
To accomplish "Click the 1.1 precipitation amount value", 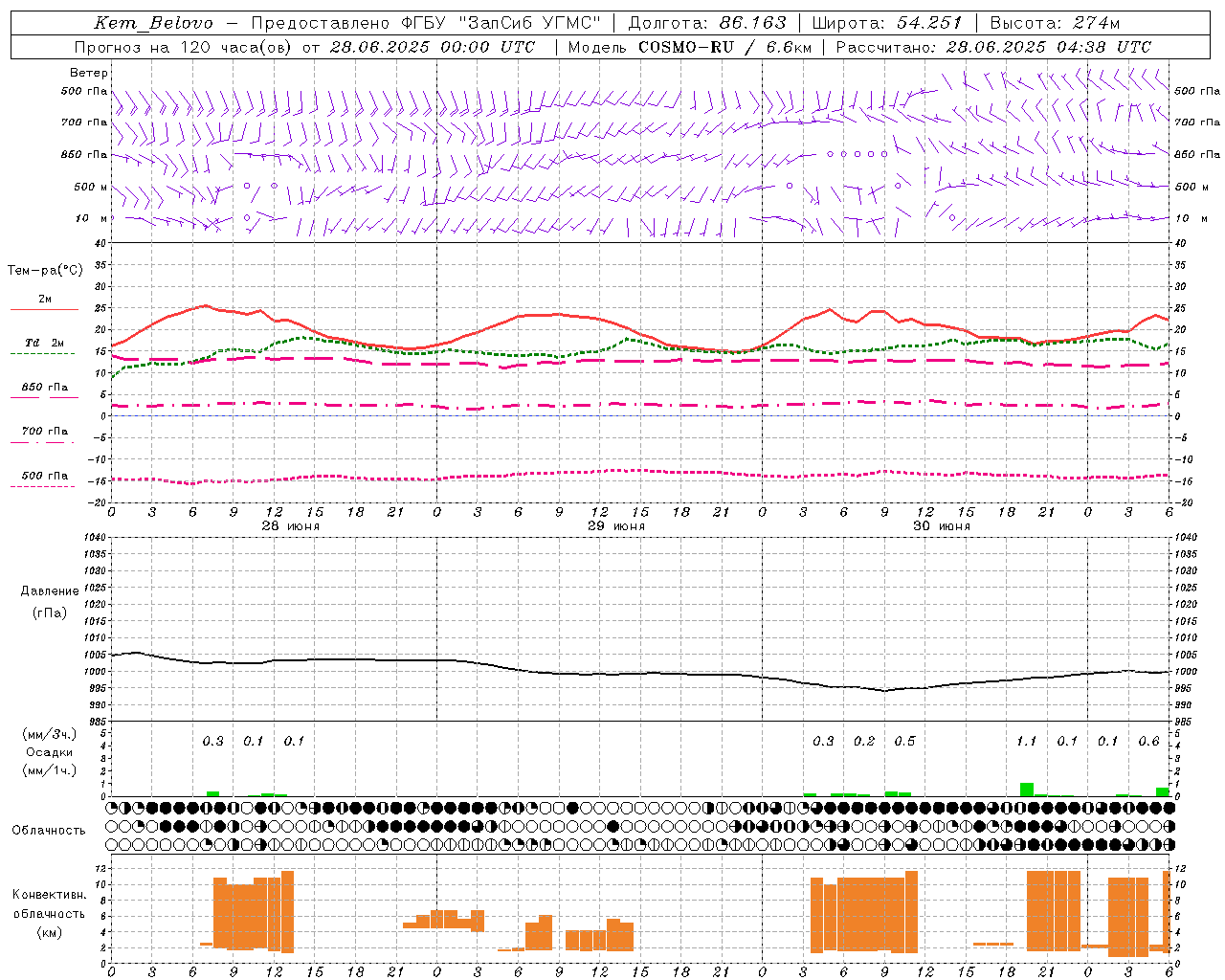I will (x=1026, y=741).
